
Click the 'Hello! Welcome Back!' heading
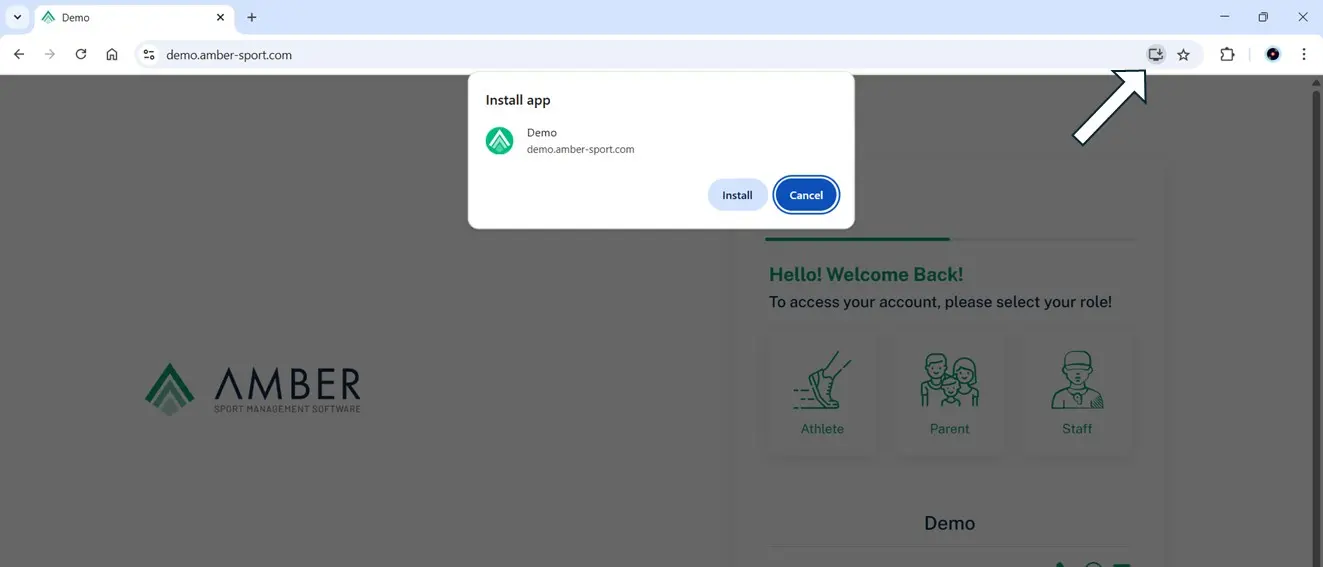point(866,274)
